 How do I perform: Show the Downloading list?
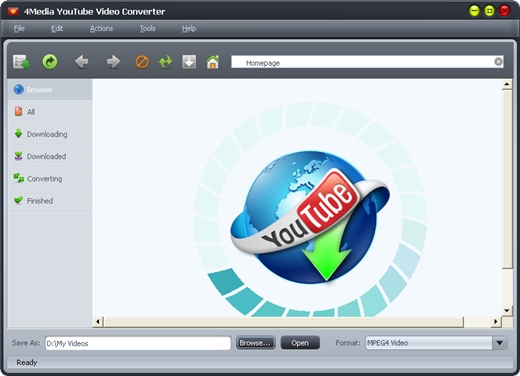click(50, 134)
